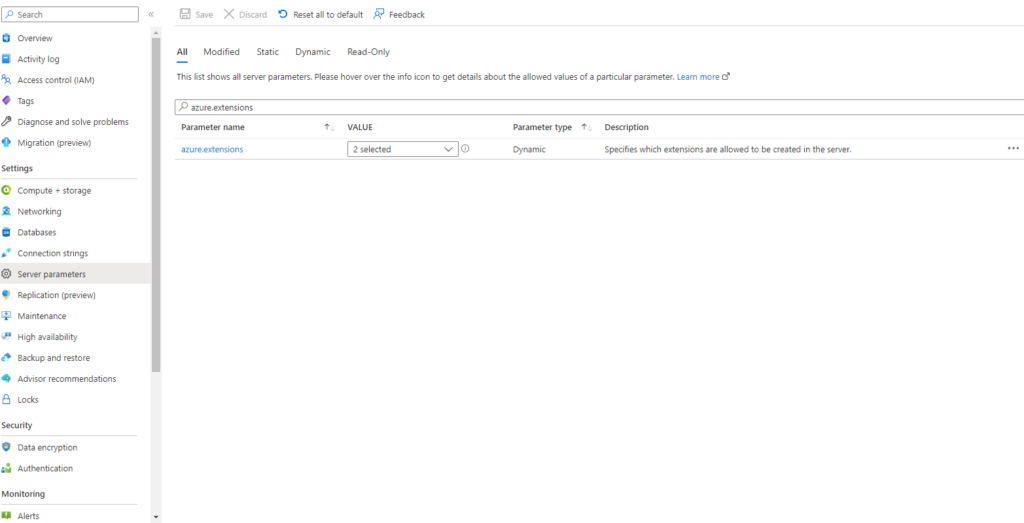Click Reset all to default
Viewport: 1024px width, 523px height.
(320, 14)
